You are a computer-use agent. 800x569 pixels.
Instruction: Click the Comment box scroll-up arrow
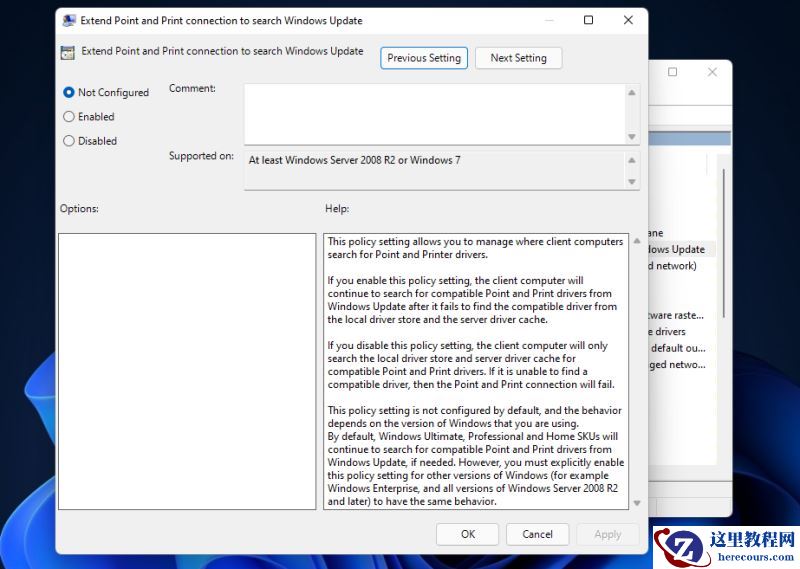tap(632, 92)
